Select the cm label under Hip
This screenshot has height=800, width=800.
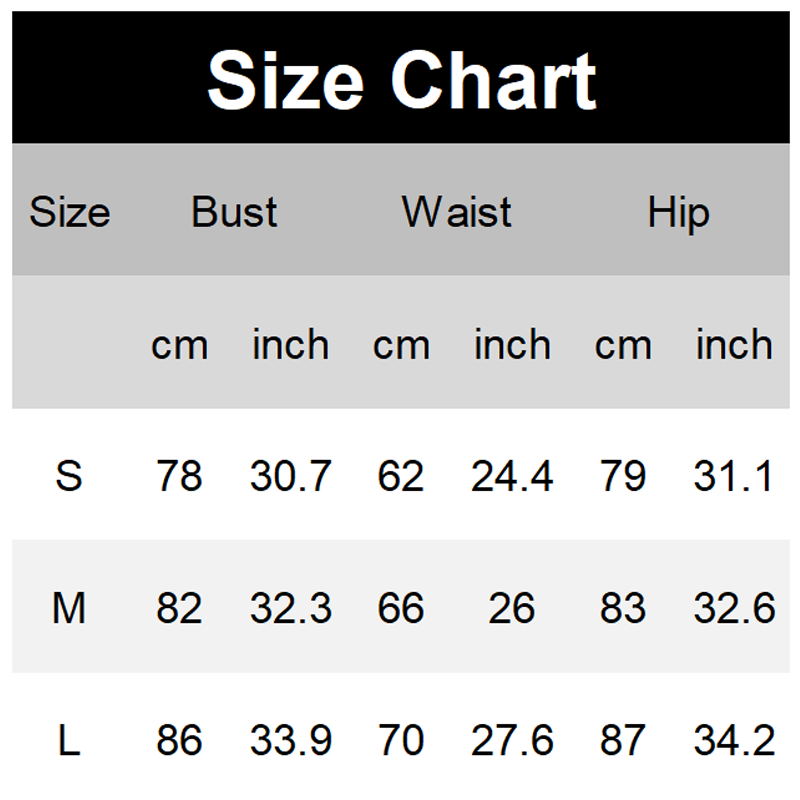pos(623,345)
